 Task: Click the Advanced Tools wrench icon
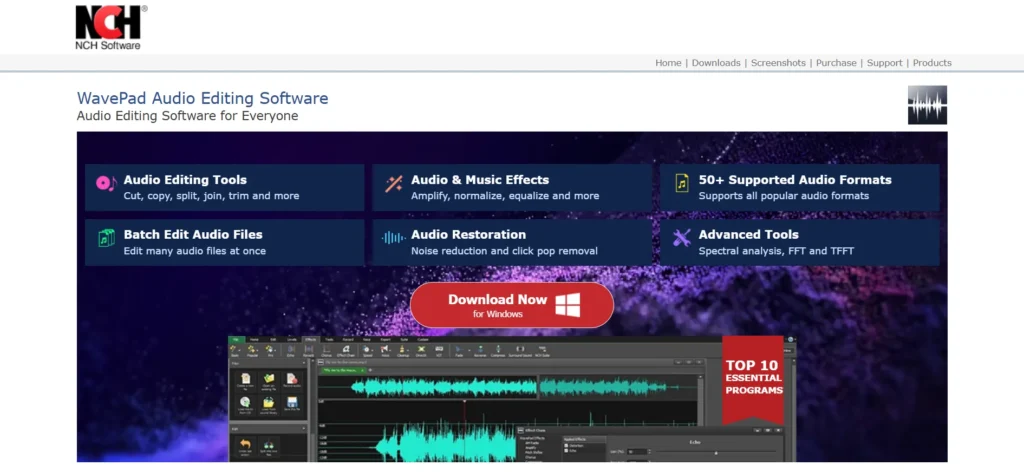[x=682, y=238]
